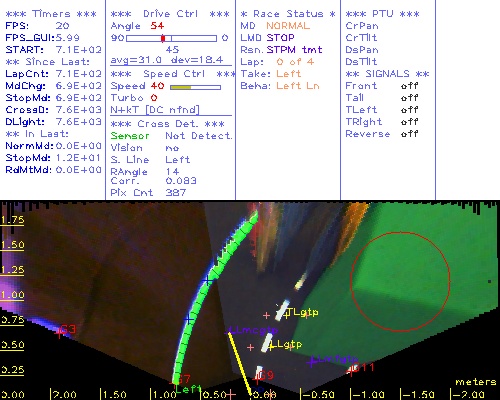500x400 pixels.
Task: Select the yellow TLgtp target point label
Action: pos(302,312)
